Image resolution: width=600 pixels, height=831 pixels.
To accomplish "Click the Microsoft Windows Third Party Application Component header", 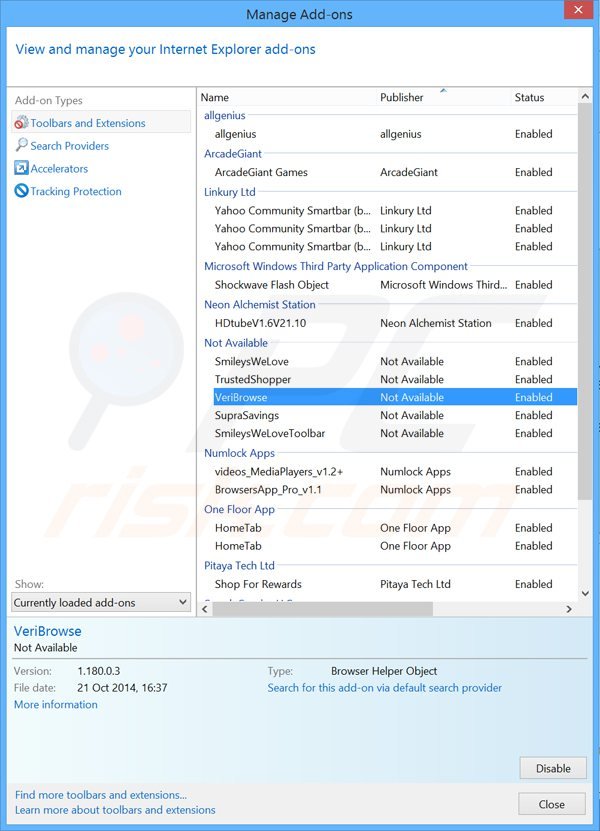I will click(336, 266).
